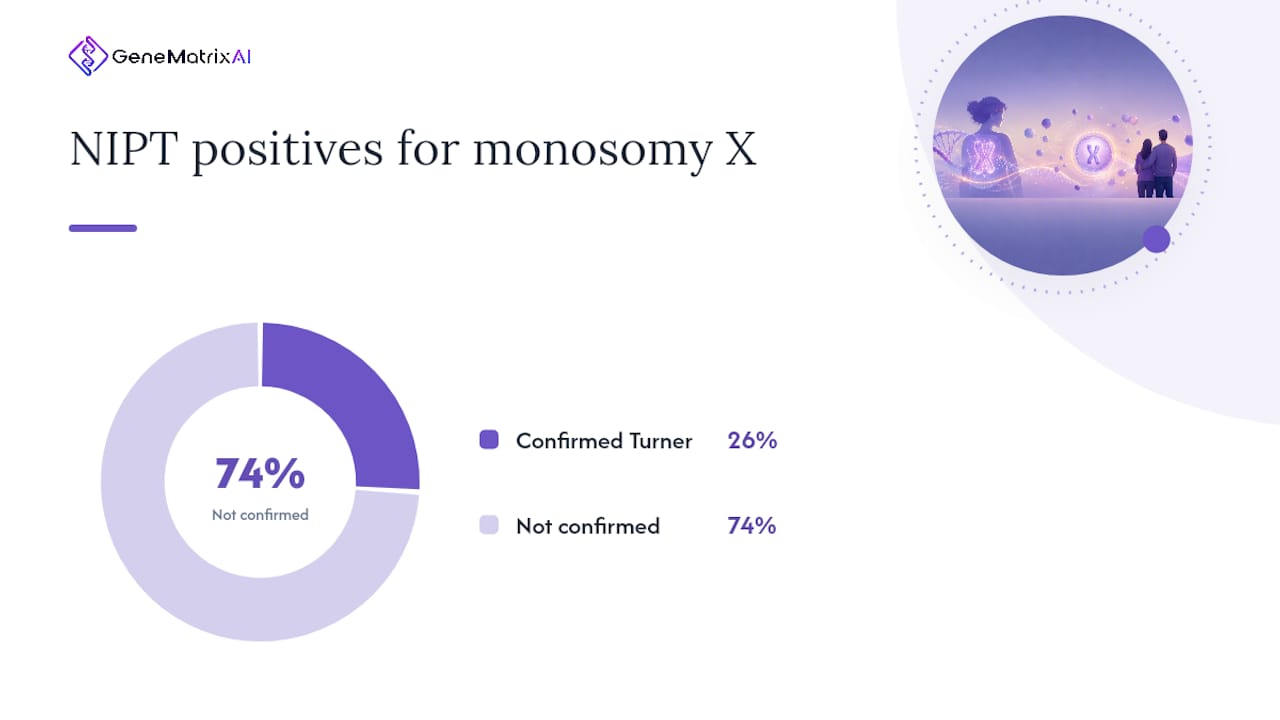The image size is (1280, 720).
Task: Click the solid purple dot on the circular image
Action: click(x=1156, y=239)
